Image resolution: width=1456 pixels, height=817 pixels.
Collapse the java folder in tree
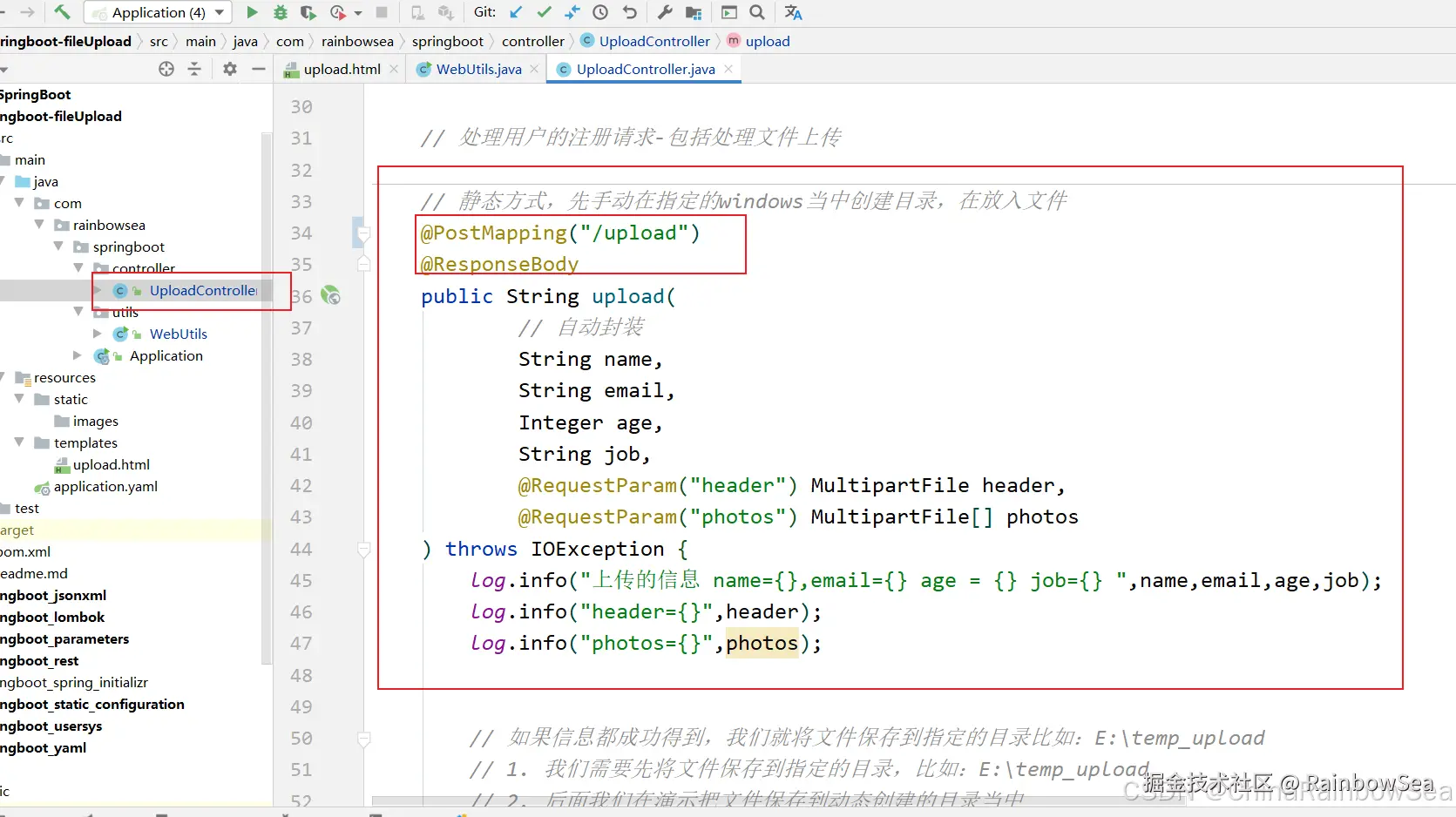pos(2,181)
